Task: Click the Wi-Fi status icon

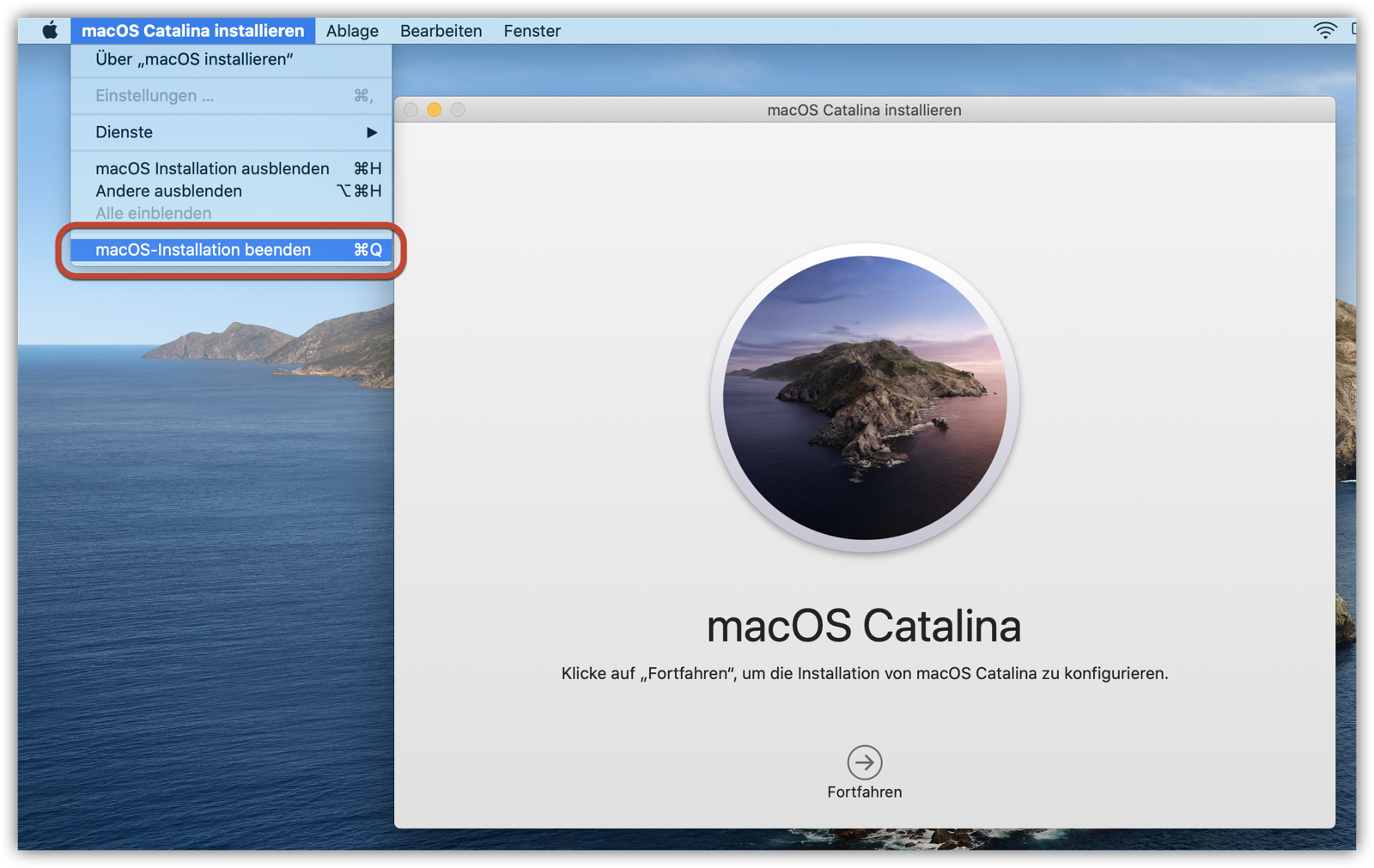Action: (1325, 31)
